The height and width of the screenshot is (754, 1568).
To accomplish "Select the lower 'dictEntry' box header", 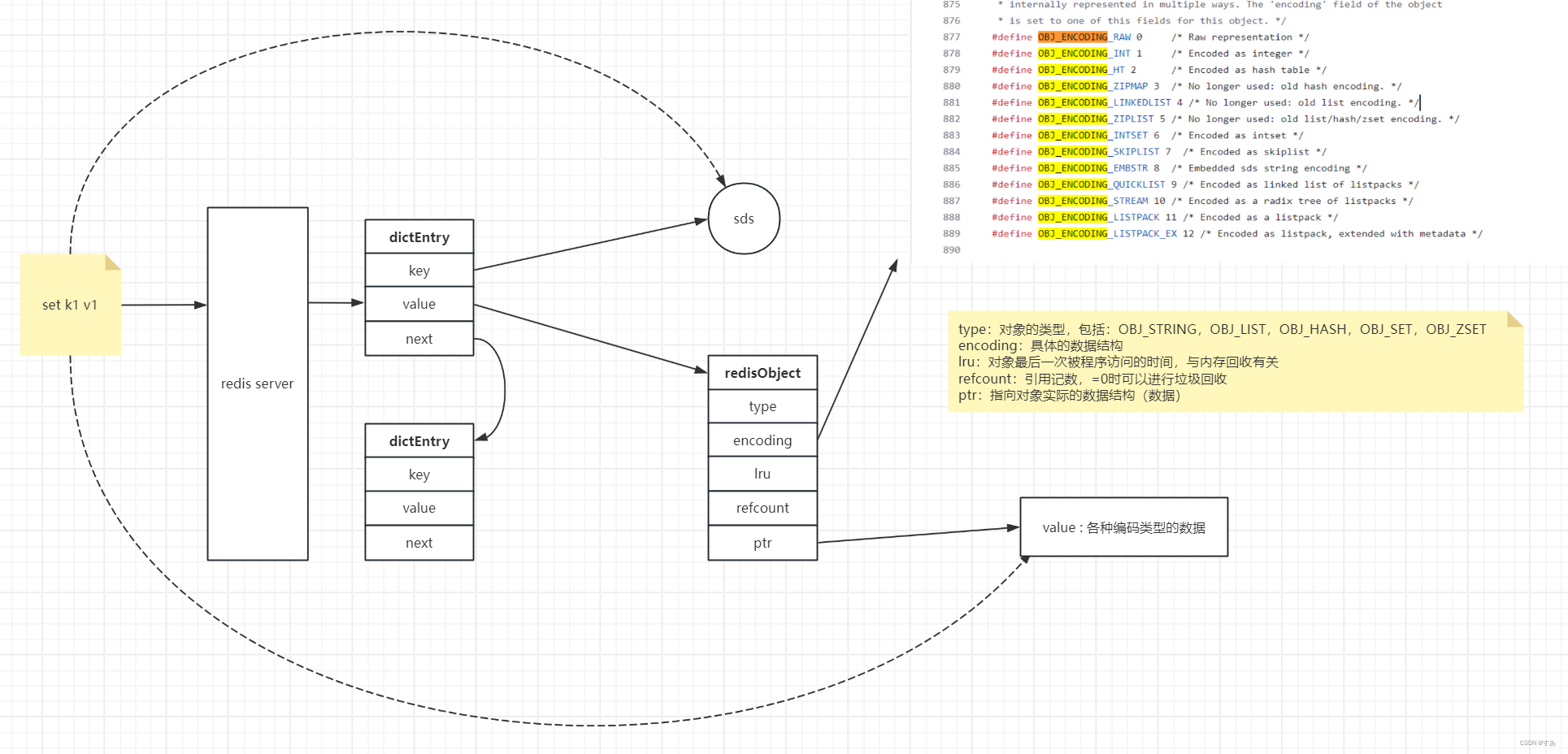I will coord(419,440).
